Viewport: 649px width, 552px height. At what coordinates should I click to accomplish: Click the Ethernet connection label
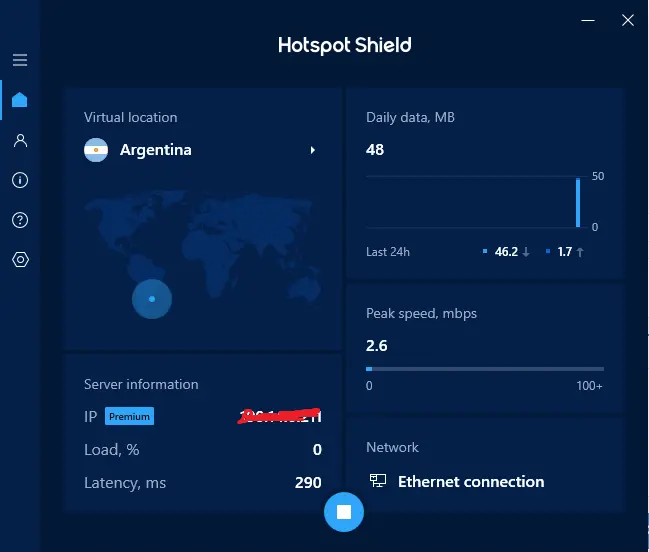click(471, 482)
